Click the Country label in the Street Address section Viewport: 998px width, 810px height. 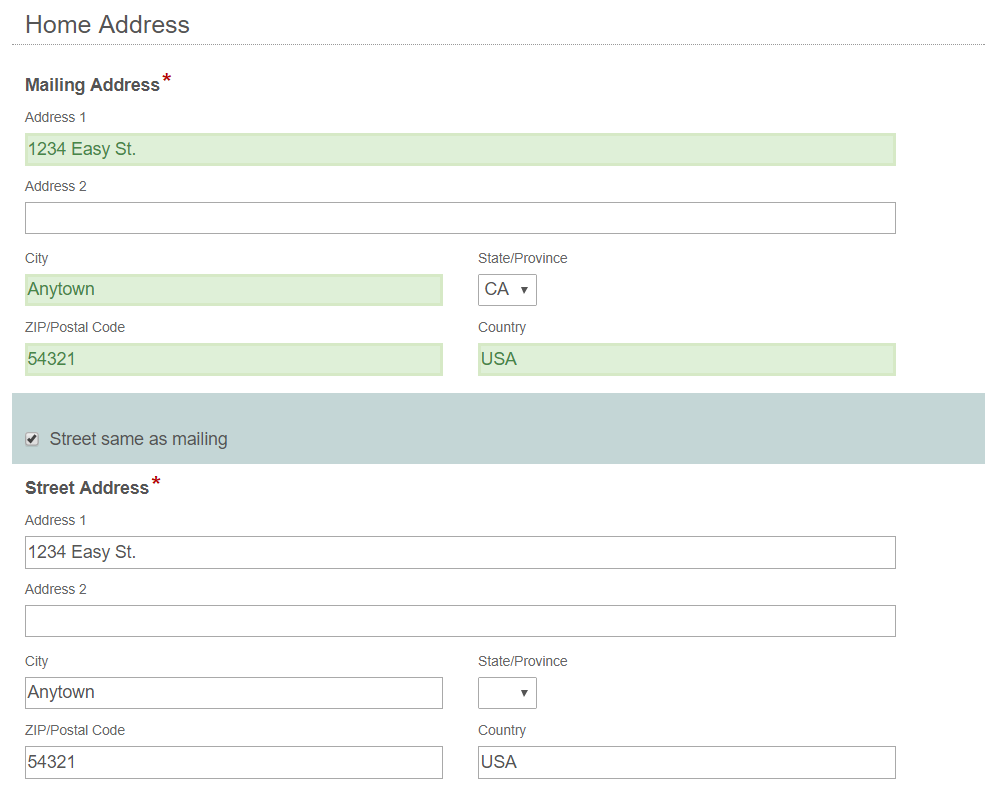(501, 730)
